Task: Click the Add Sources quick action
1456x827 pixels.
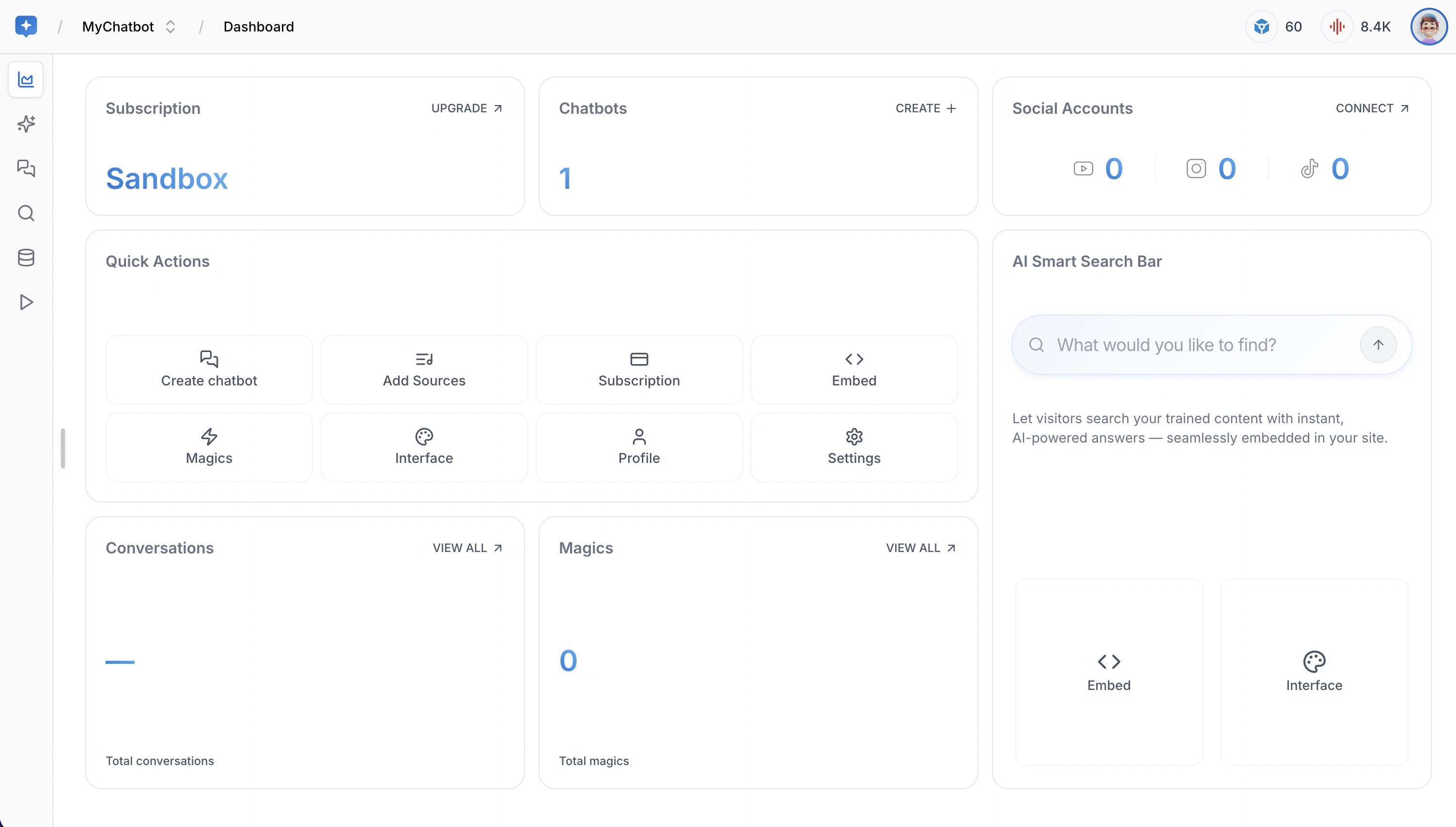Action: (x=424, y=370)
